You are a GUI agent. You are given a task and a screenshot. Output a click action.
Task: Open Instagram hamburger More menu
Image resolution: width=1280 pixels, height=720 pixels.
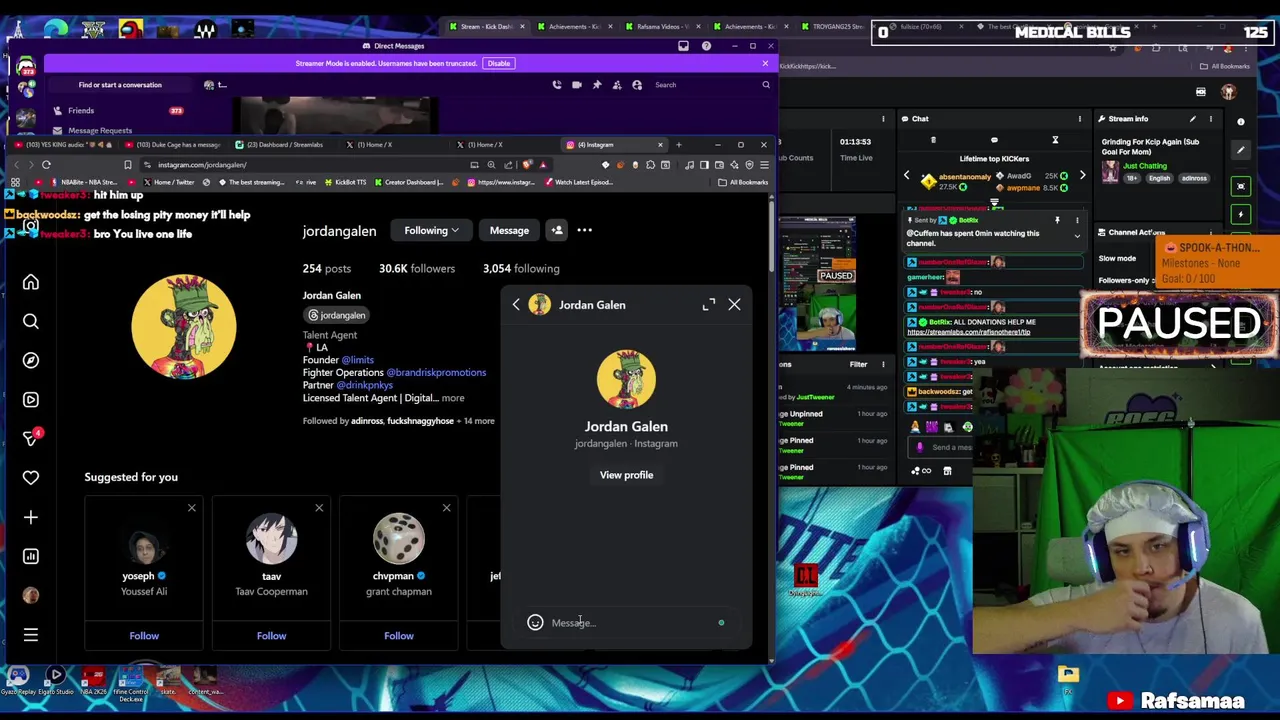pyautogui.click(x=31, y=635)
